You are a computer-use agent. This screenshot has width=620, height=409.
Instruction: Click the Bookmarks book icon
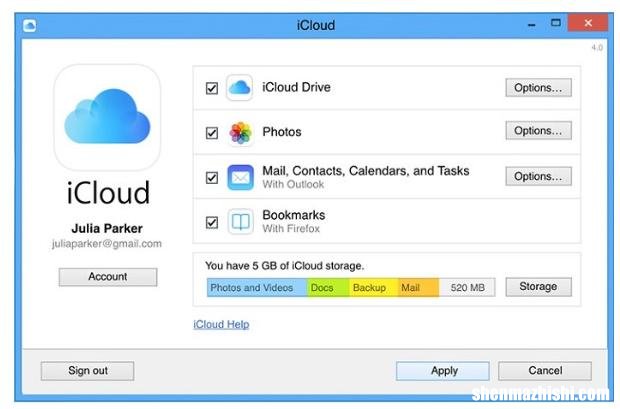tap(240, 222)
